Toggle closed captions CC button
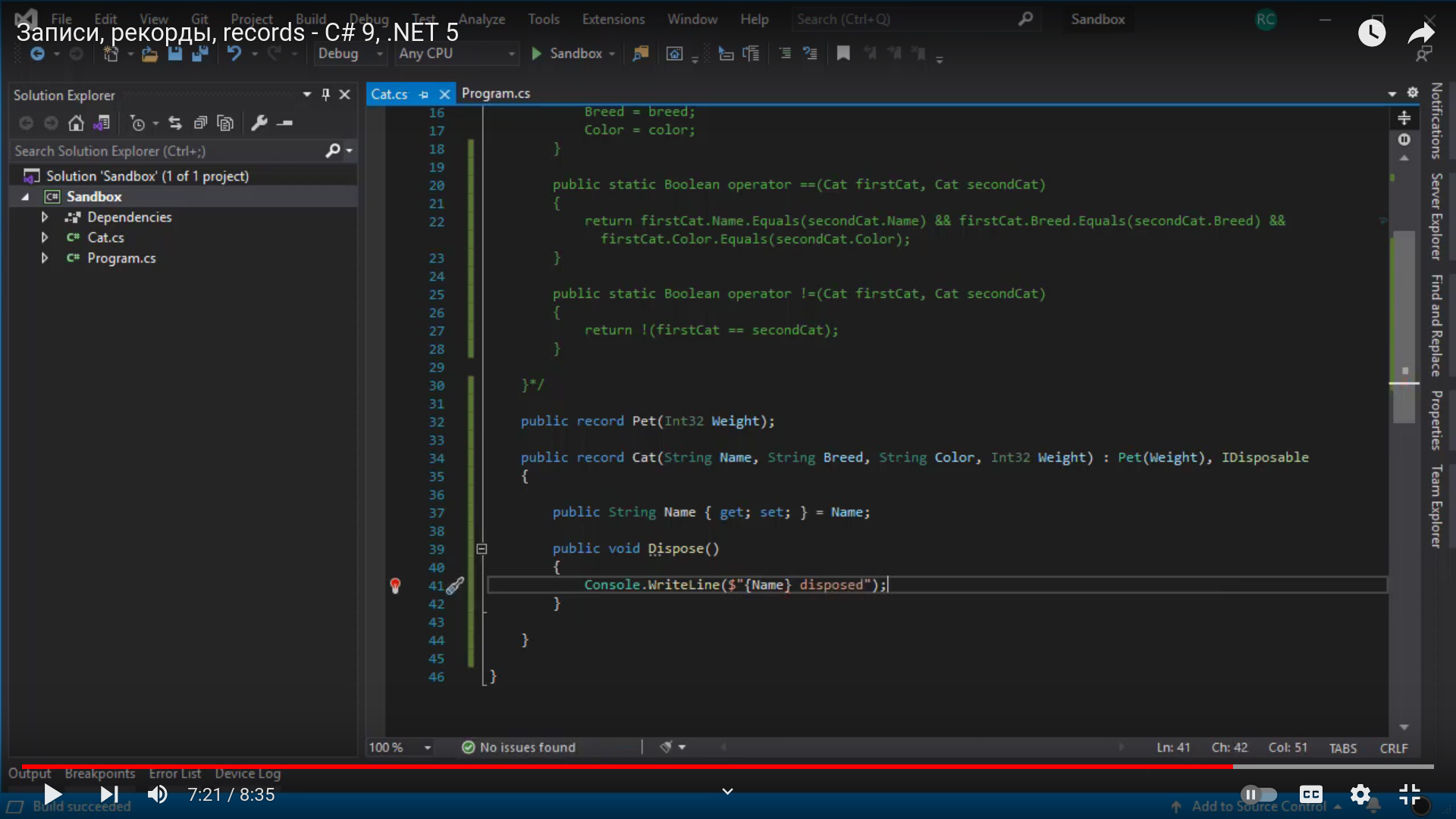The image size is (1456, 819). click(x=1311, y=794)
